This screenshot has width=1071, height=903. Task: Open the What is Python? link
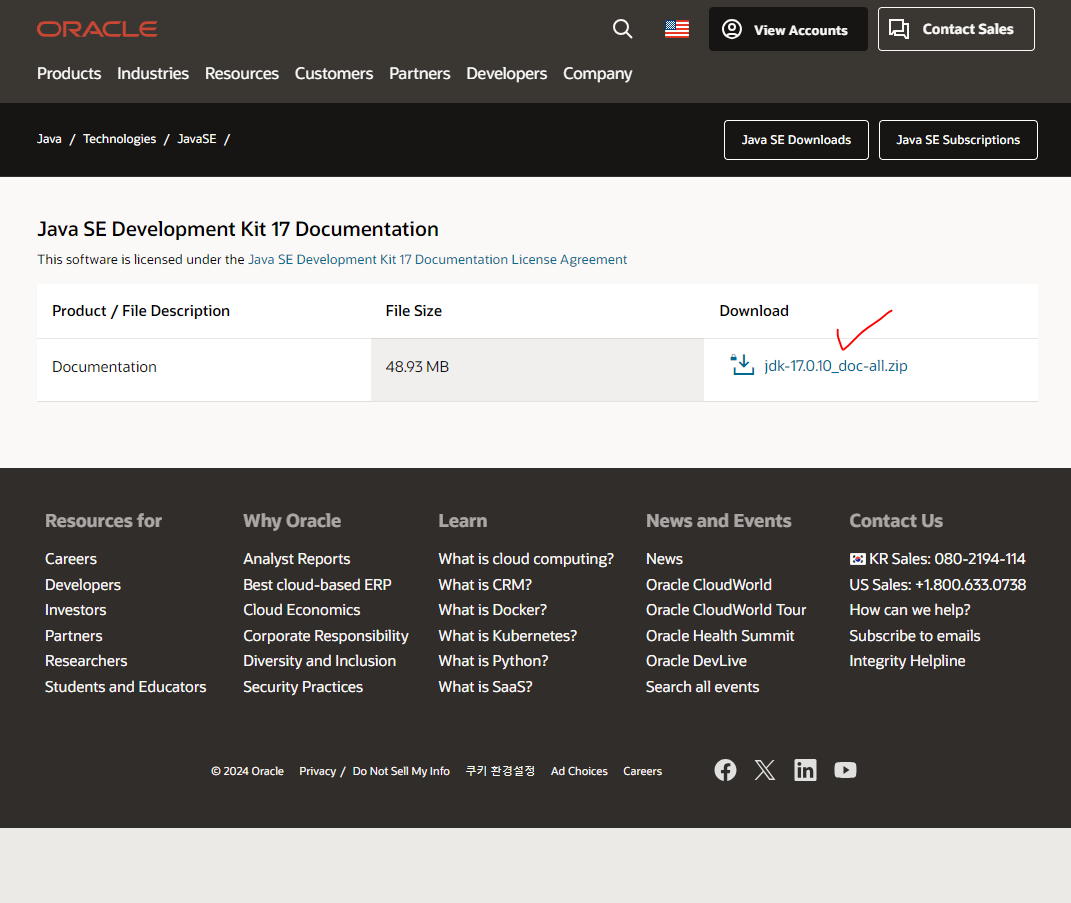(x=493, y=661)
